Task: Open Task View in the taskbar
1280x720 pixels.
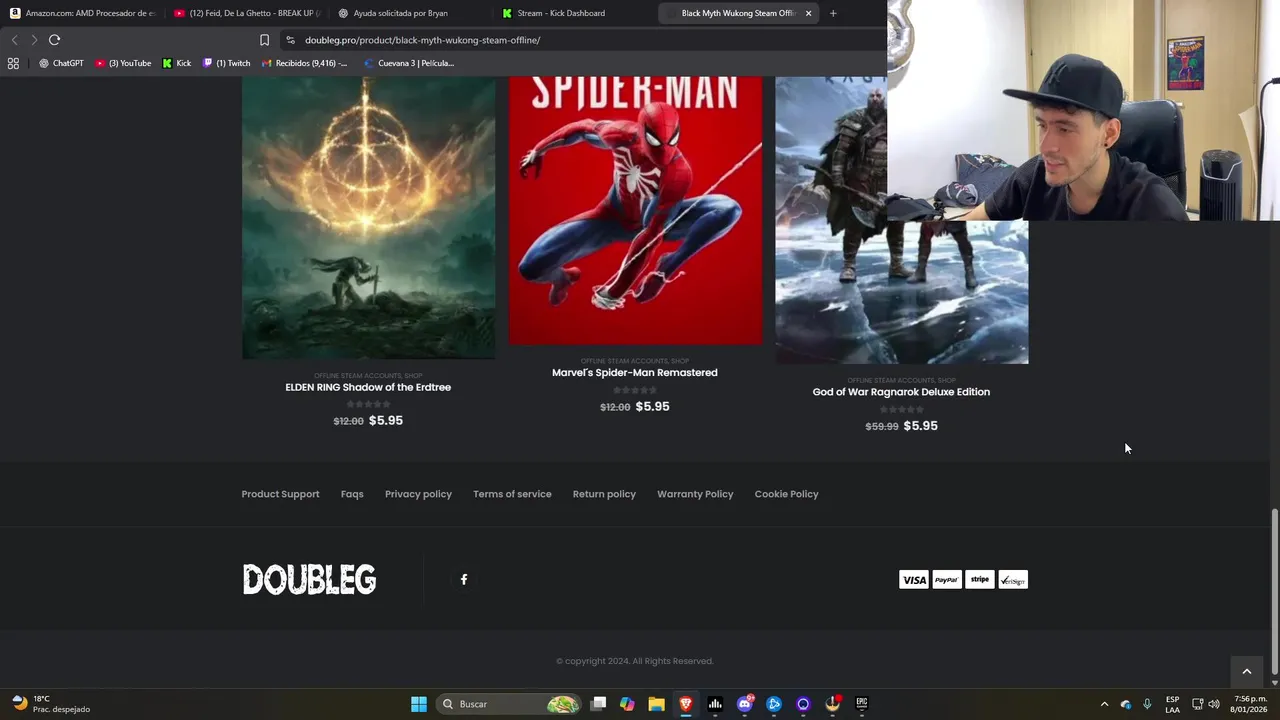Action: 598,704
